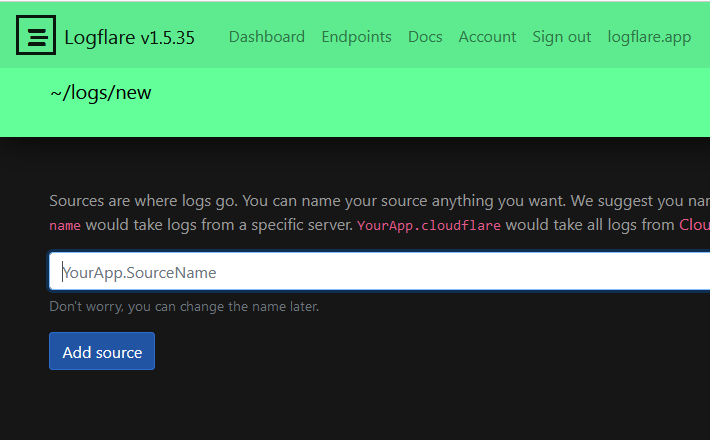Click Sign out in the navigation
The width and height of the screenshot is (710, 440).
tap(561, 37)
